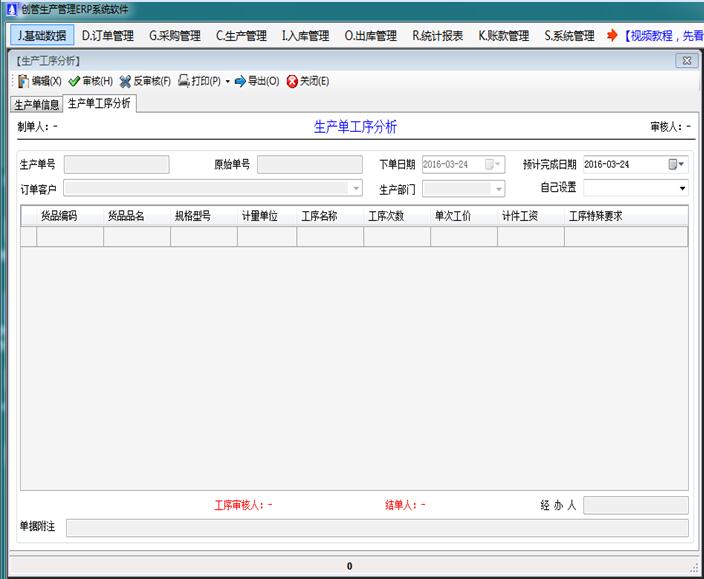Click the 工序名称 column header
704x579 pixels.
(x=319, y=215)
